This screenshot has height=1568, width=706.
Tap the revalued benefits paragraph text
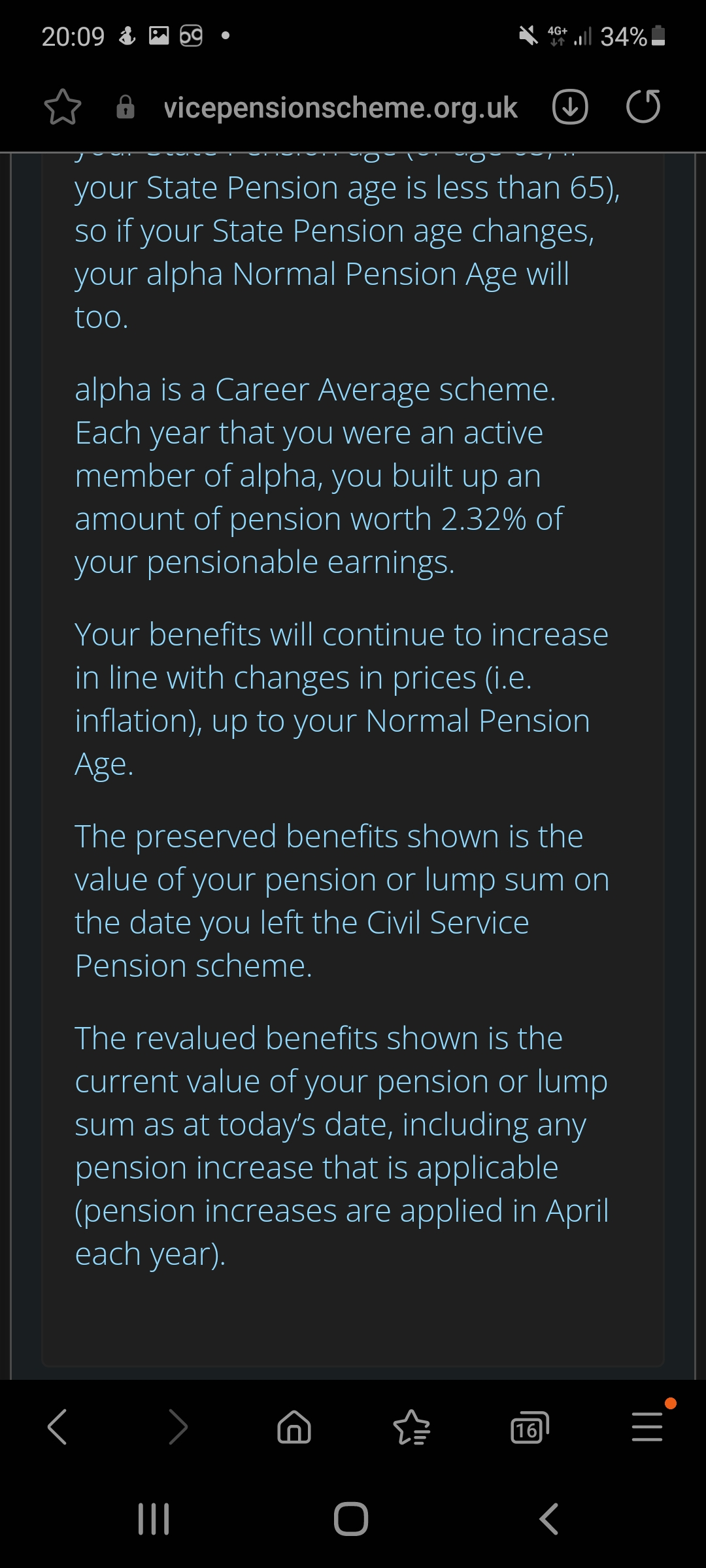(x=340, y=1145)
